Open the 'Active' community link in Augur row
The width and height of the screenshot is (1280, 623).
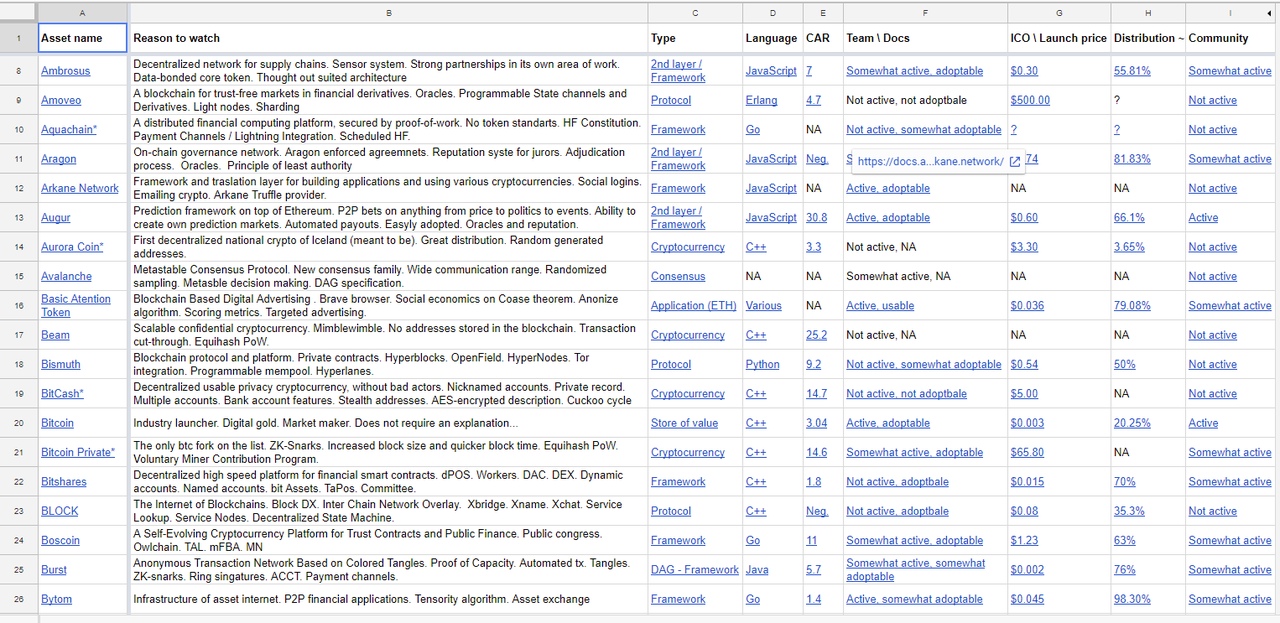1203,217
